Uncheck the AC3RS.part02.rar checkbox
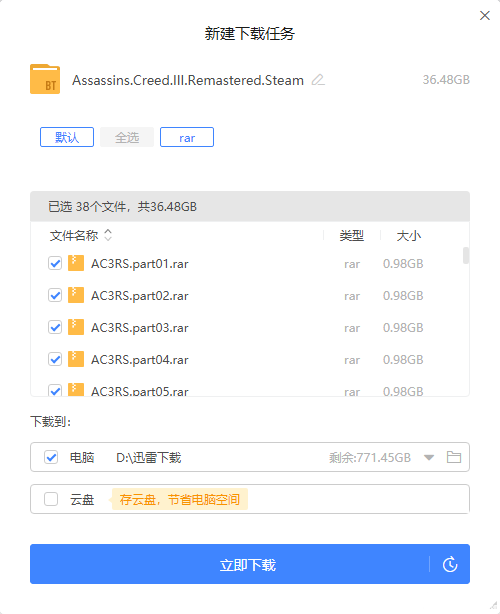The image size is (500, 614). point(55,295)
